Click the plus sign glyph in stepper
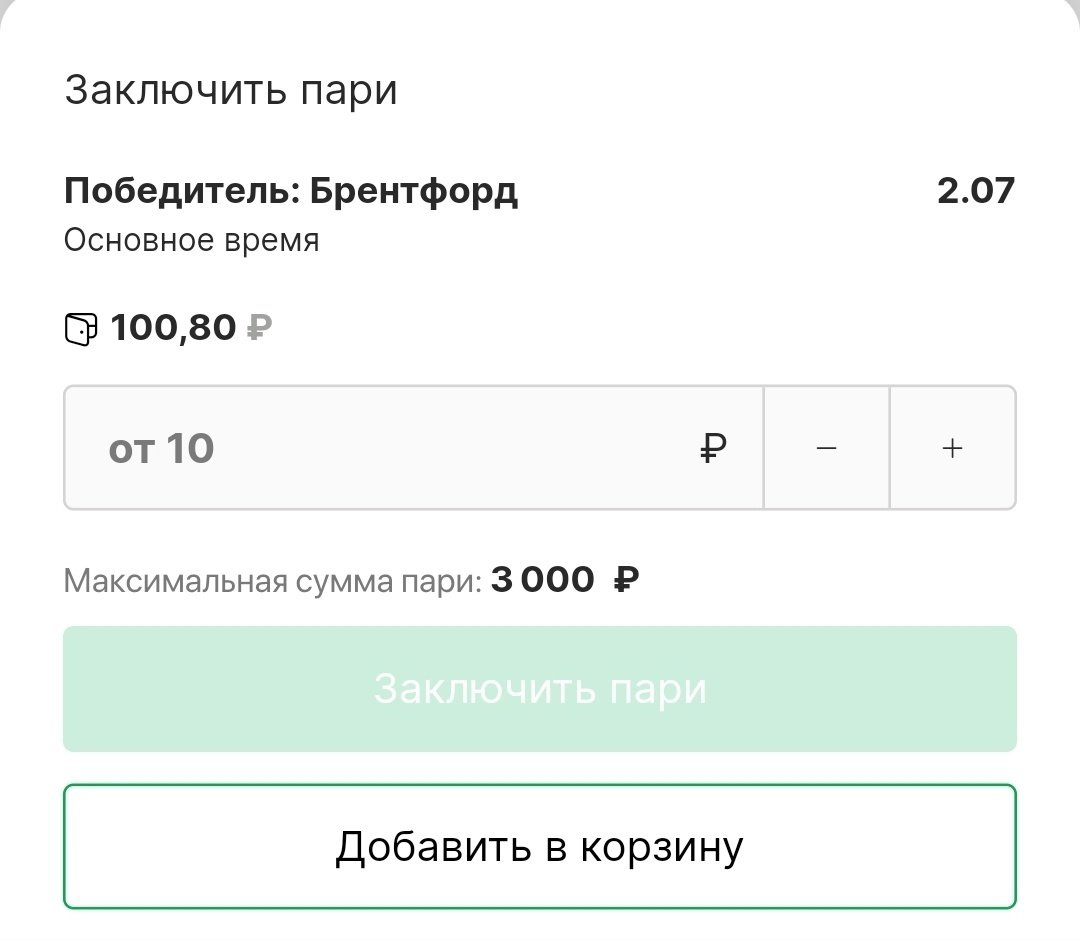The width and height of the screenshot is (1080, 940). tap(952, 449)
